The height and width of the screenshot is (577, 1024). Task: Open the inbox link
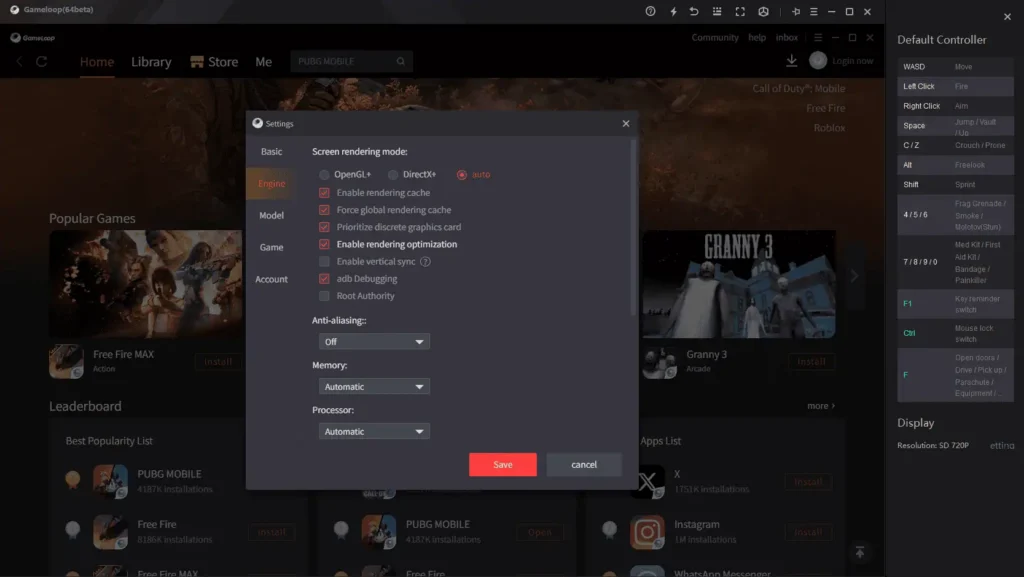click(x=786, y=37)
